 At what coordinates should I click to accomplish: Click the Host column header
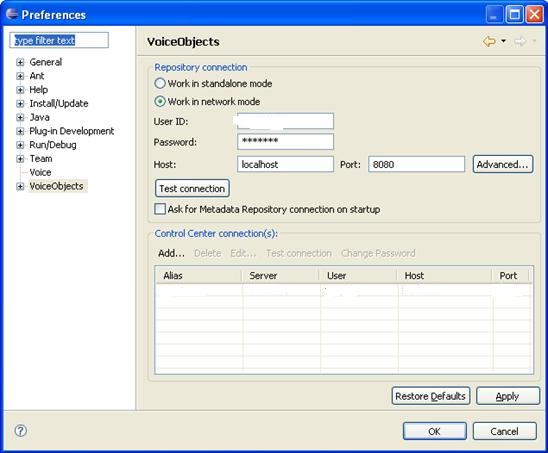pos(444,275)
